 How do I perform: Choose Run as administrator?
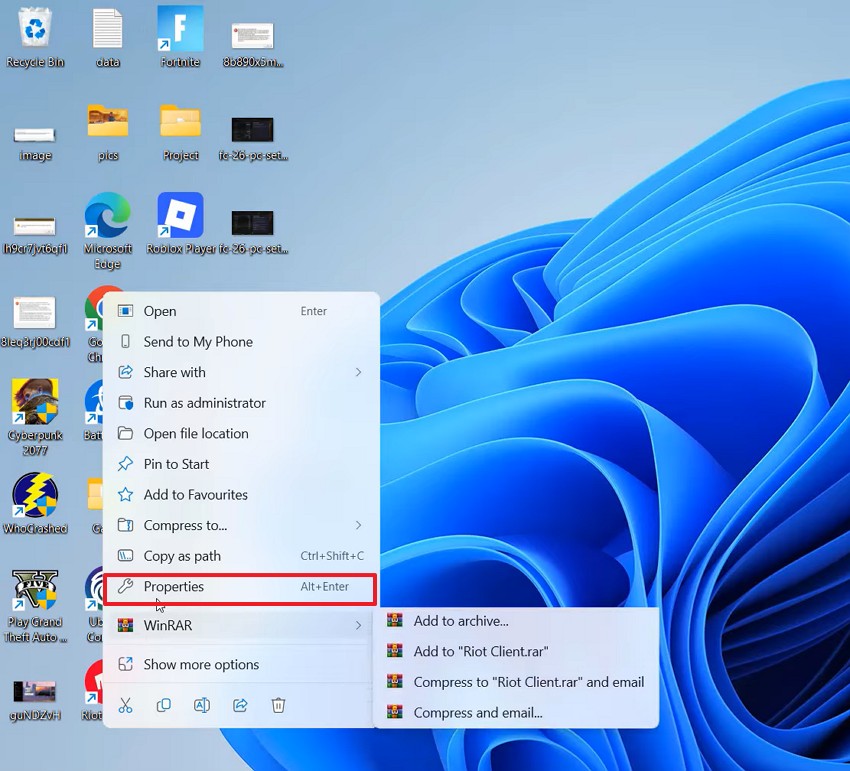pyautogui.click(x=203, y=403)
